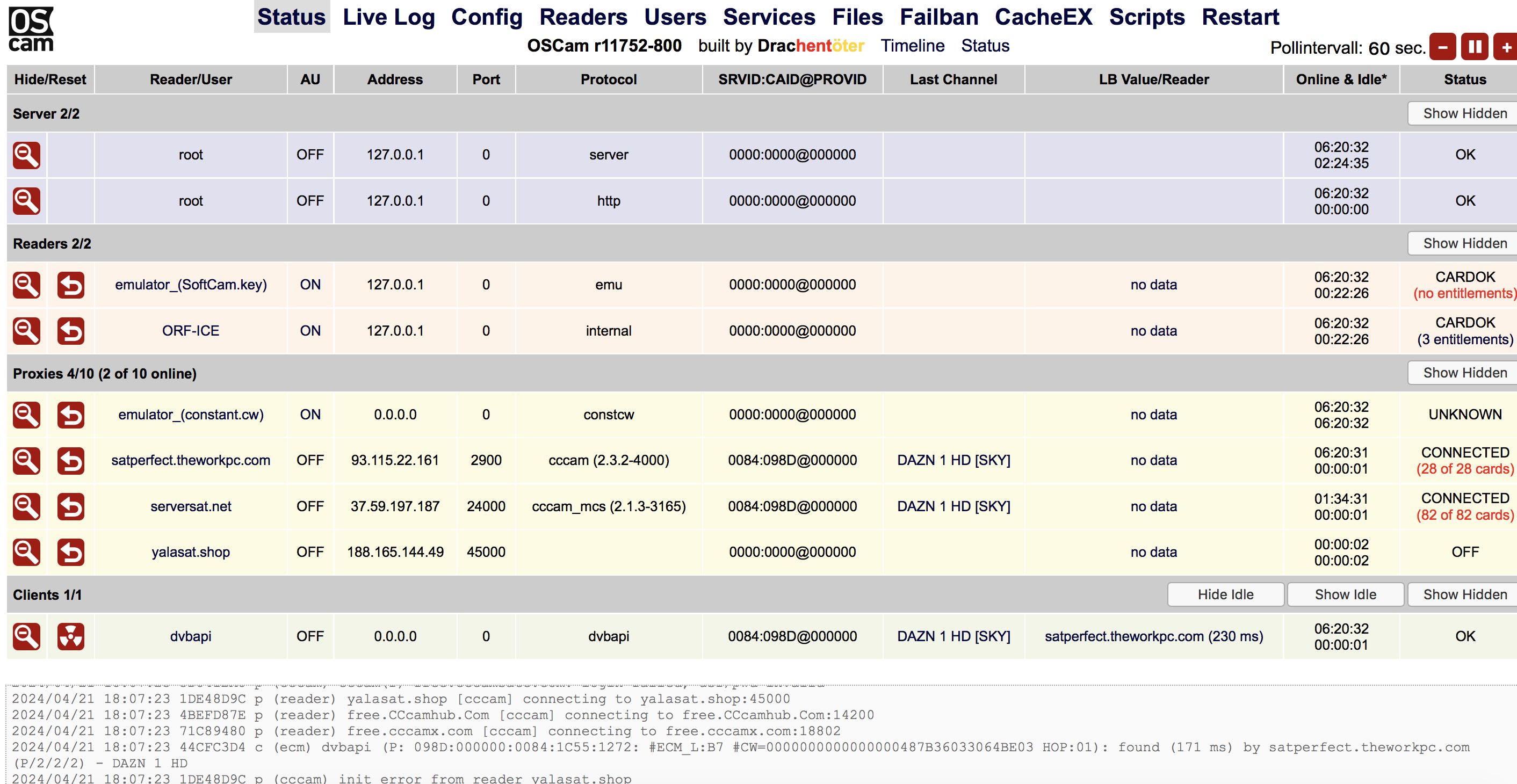The image size is (1517, 784).
Task: Open '(82 of 82 cards)' link
Action: tap(1464, 515)
